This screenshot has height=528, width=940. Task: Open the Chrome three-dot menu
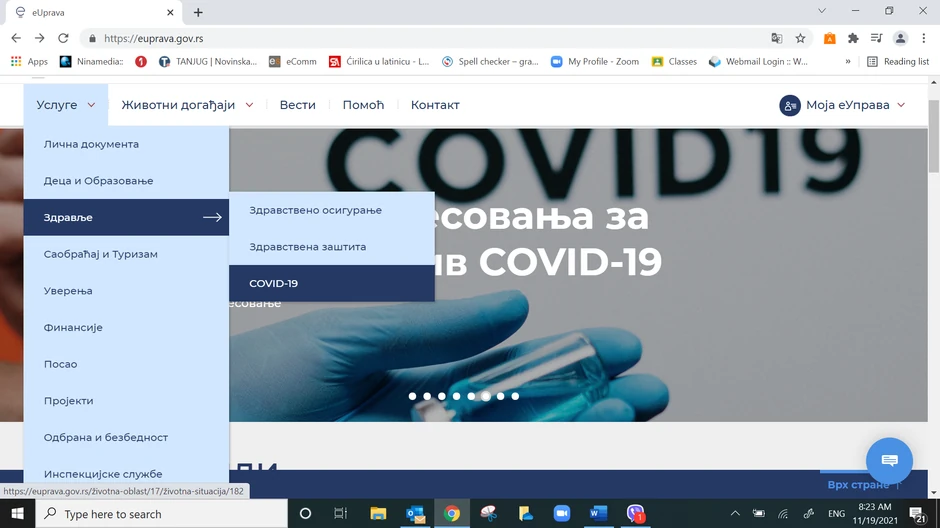[924, 38]
